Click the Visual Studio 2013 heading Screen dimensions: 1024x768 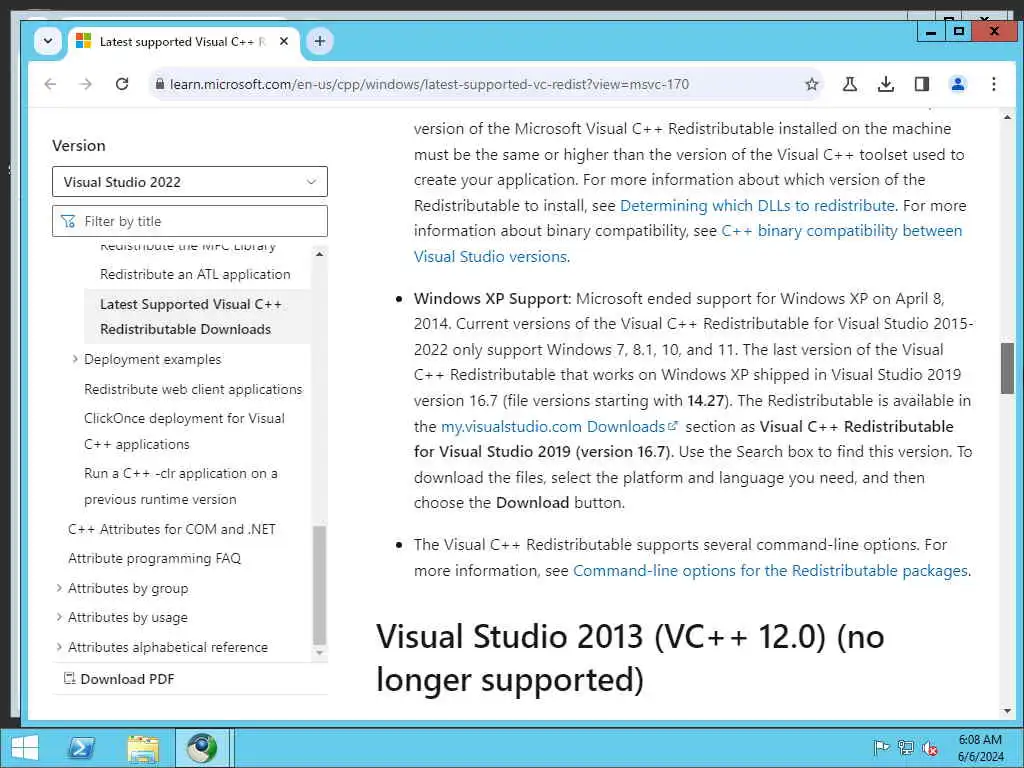[x=630, y=658]
